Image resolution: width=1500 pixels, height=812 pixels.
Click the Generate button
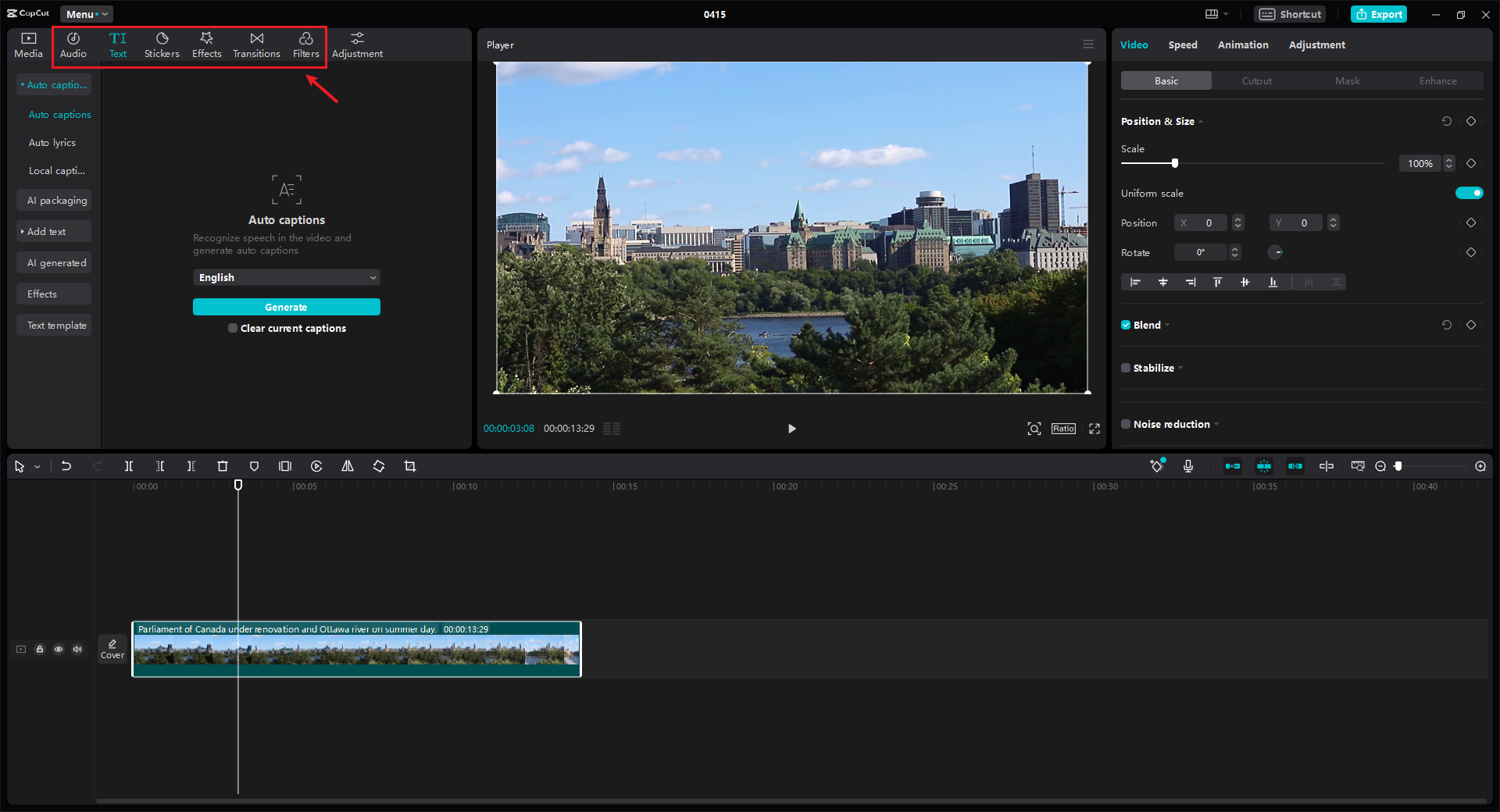point(286,307)
